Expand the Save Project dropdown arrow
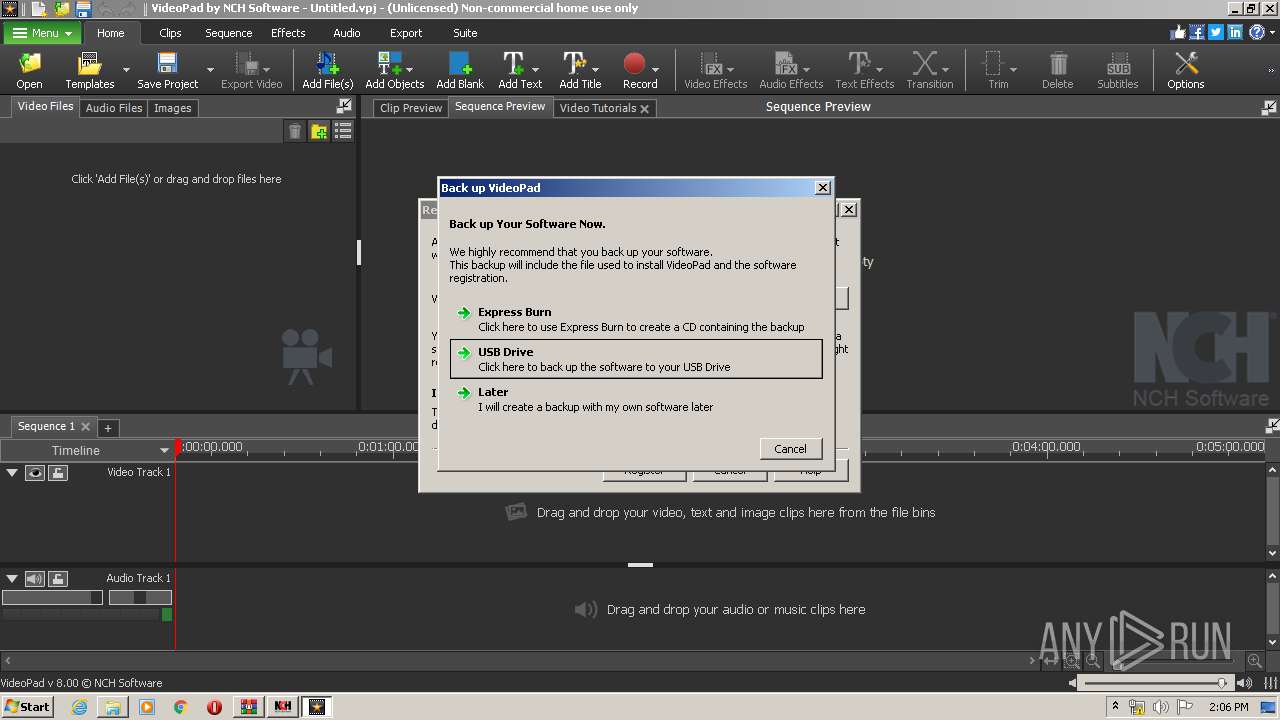Viewport: 1280px width, 720px height. tap(210, 70)
